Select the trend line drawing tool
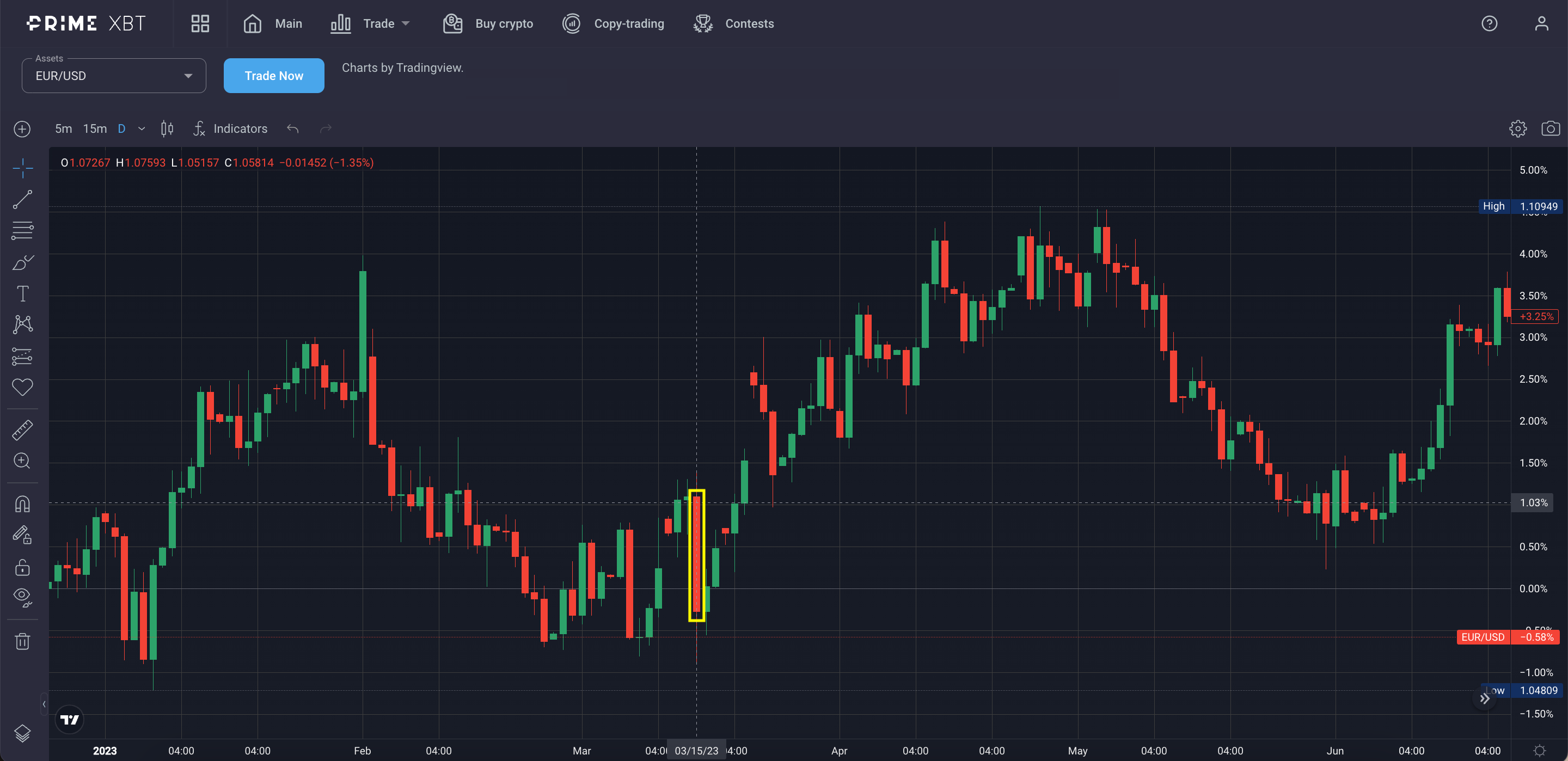This screenshot has height=761, width=1568. (x=22, y=200)
